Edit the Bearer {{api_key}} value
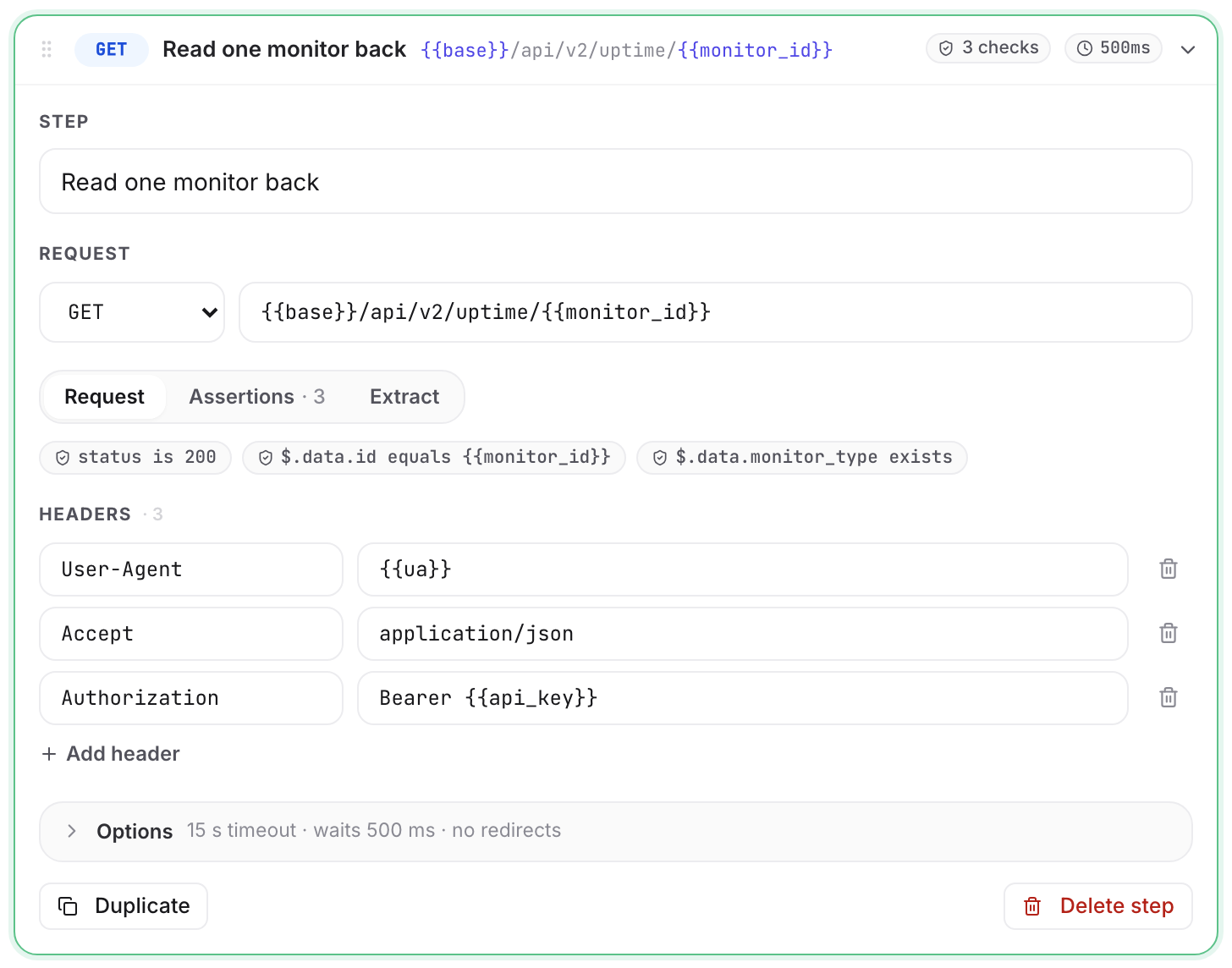 pos(743,698)
